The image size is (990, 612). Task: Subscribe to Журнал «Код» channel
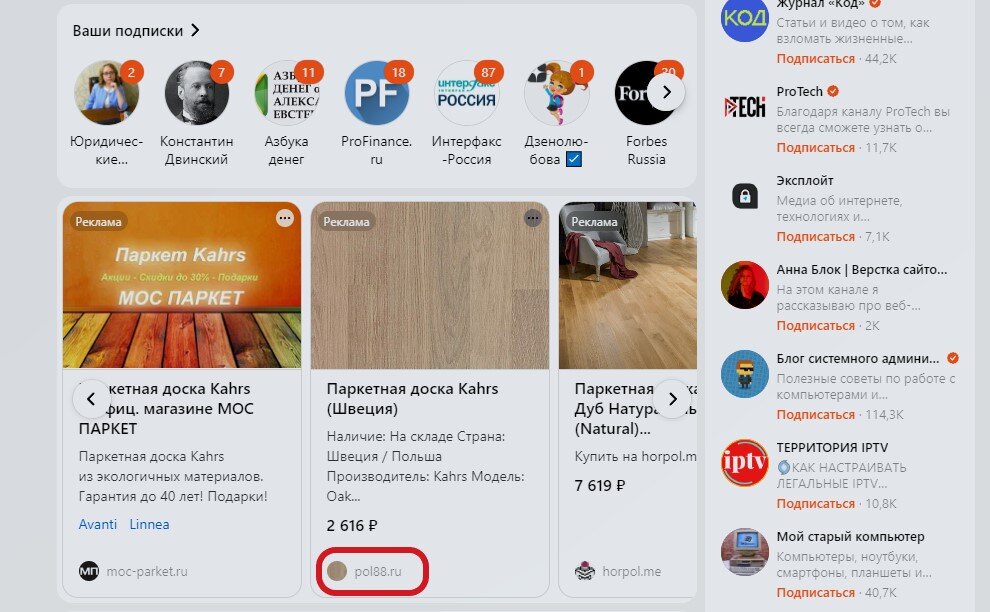pyautogui.click(x=815, y=59)
